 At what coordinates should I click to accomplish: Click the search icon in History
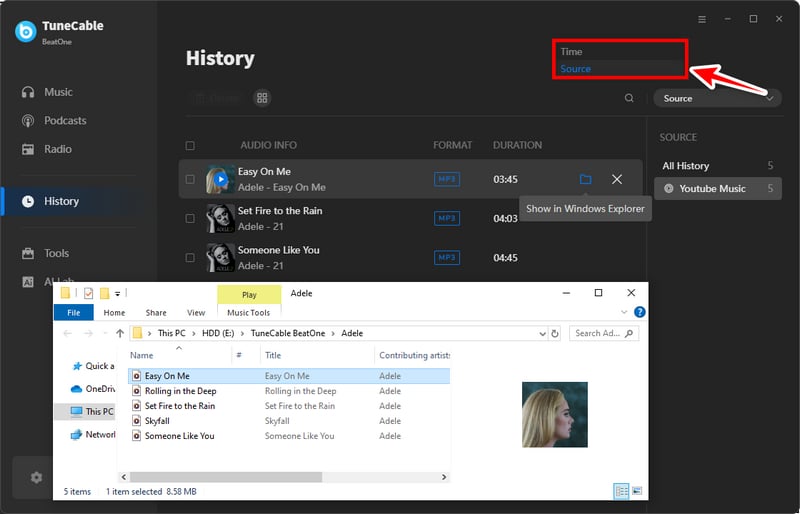tap(629, 98)
